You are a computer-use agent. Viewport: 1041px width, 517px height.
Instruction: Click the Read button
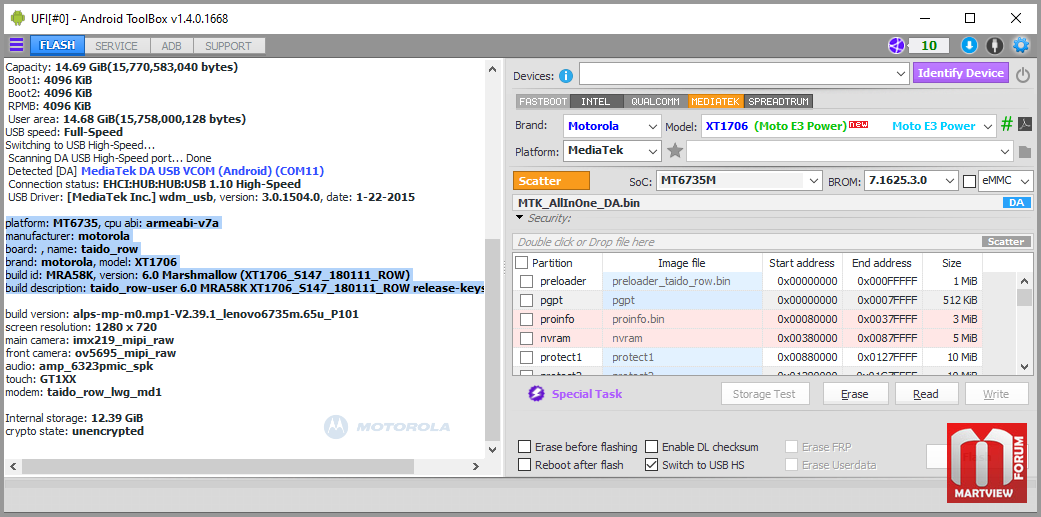925,394
